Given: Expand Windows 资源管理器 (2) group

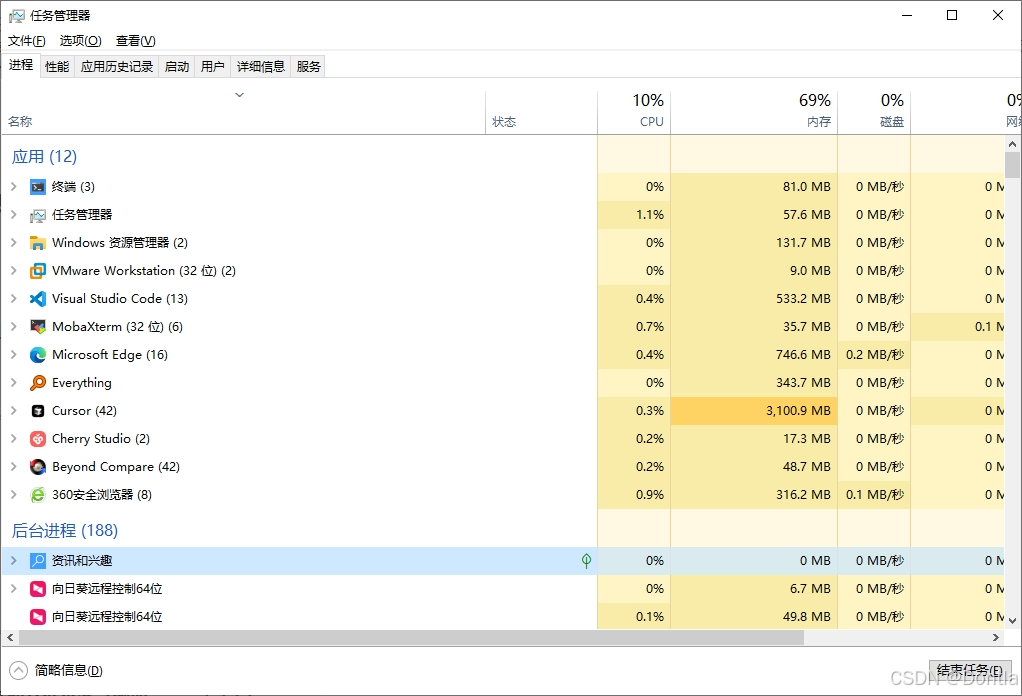Looking at the screenshot, I should [14, 243].
